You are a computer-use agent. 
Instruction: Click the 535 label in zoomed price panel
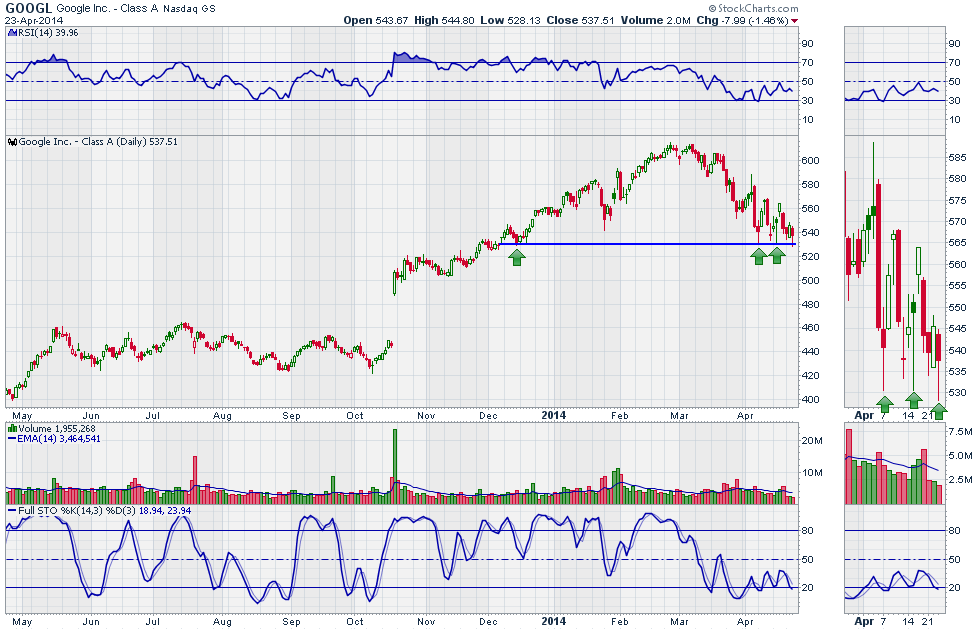coord(957,372)
